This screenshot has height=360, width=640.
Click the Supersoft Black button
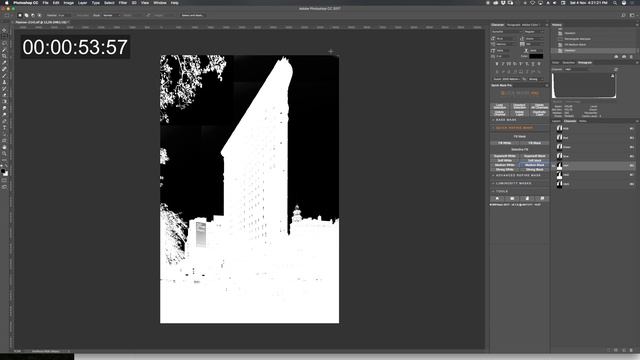point(534,156)
